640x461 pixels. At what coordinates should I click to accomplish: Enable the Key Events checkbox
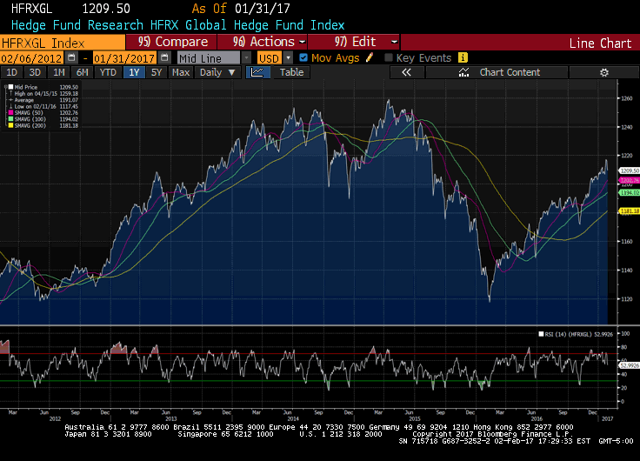click(388, 58)
